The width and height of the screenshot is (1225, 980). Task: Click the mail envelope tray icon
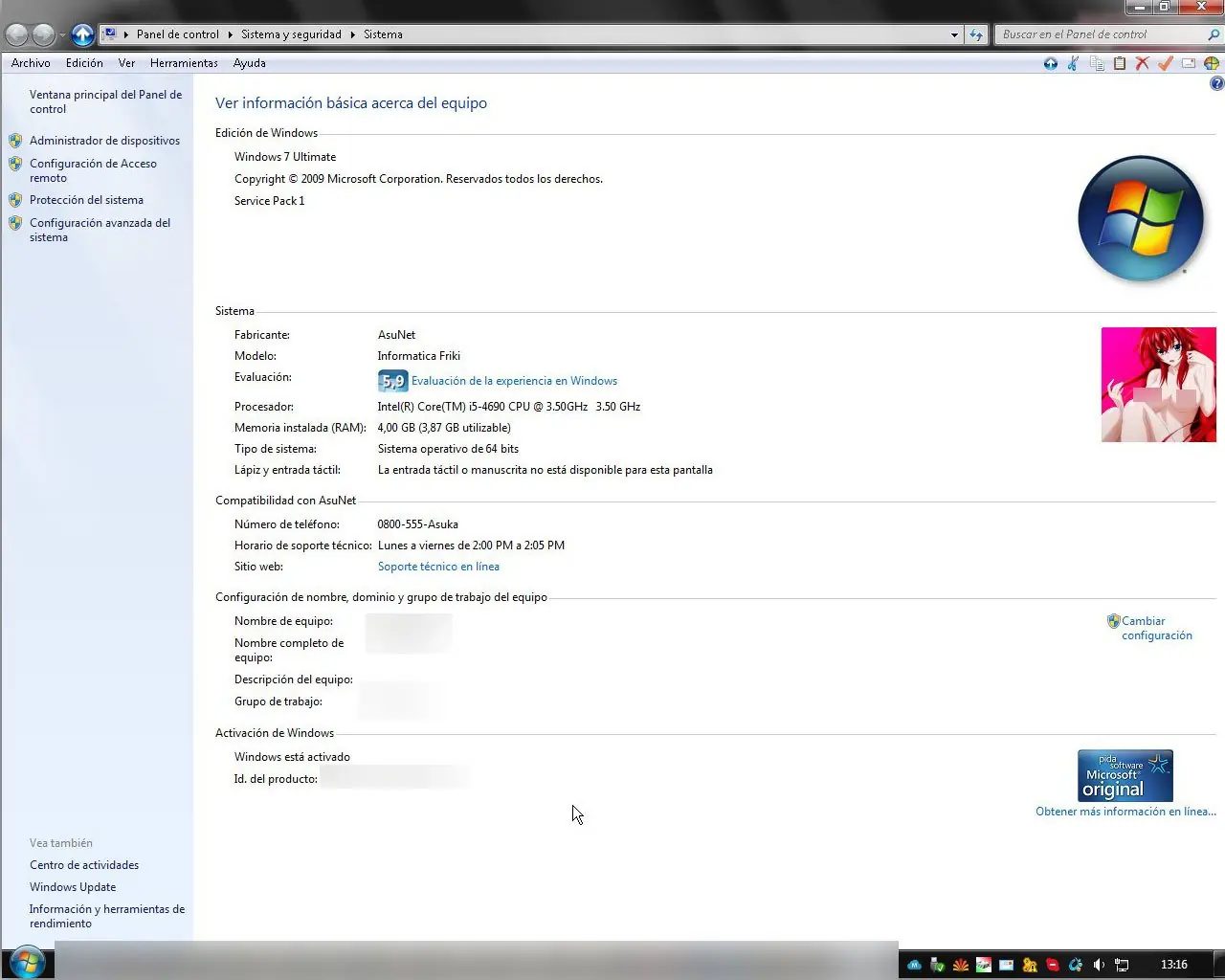pyautogui.click(x=1006, y=965)
